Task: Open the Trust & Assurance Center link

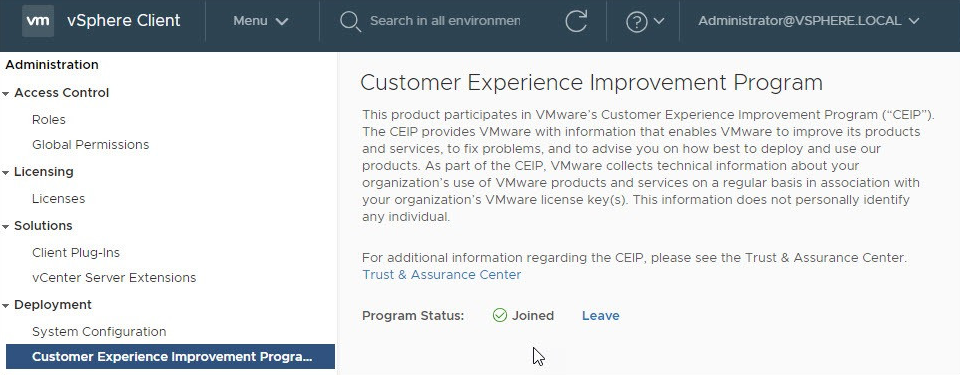Action: point(441,275)
